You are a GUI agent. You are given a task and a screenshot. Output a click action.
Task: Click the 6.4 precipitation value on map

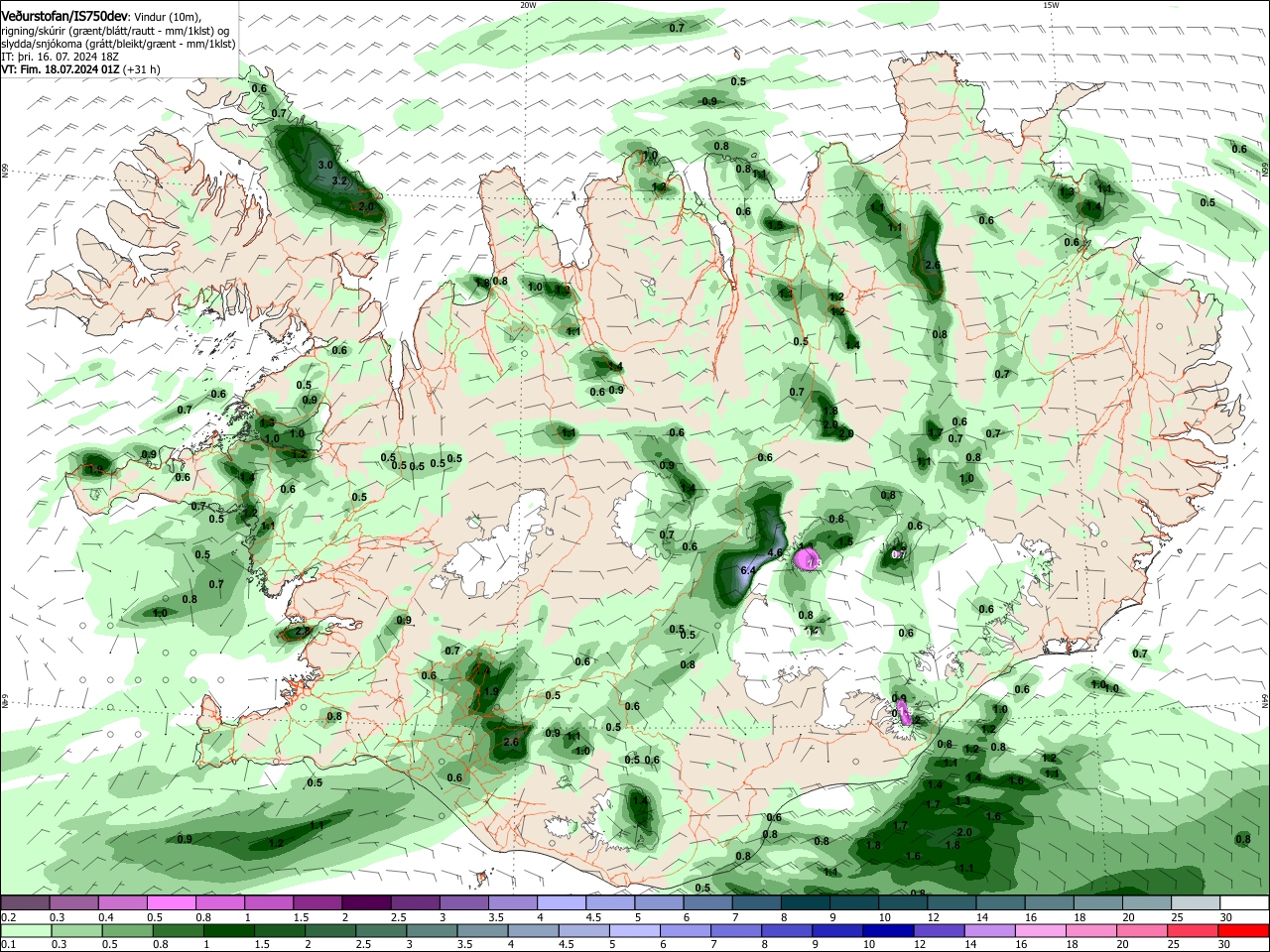click(x=748, y=570)
